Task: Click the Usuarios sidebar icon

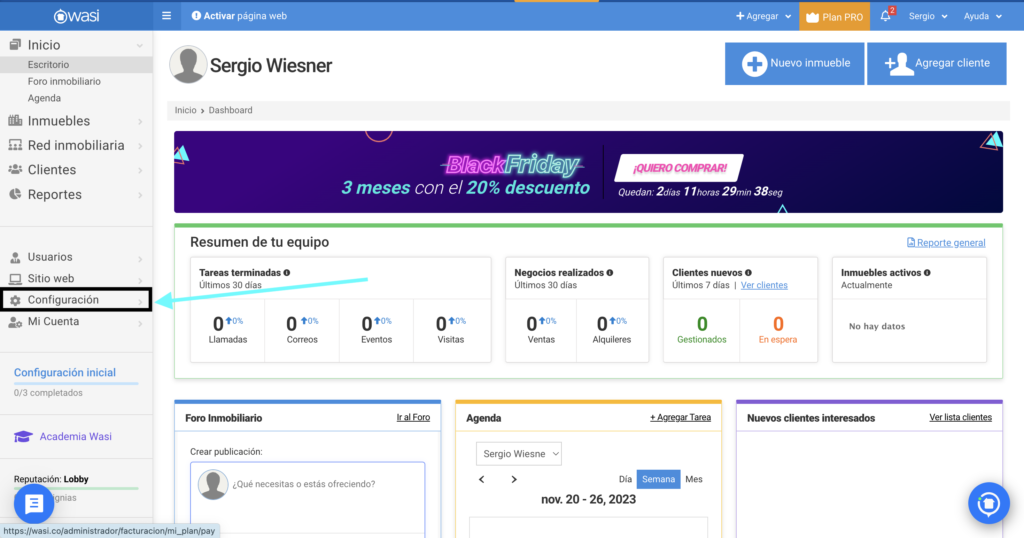Action: [x=15, y=257]
